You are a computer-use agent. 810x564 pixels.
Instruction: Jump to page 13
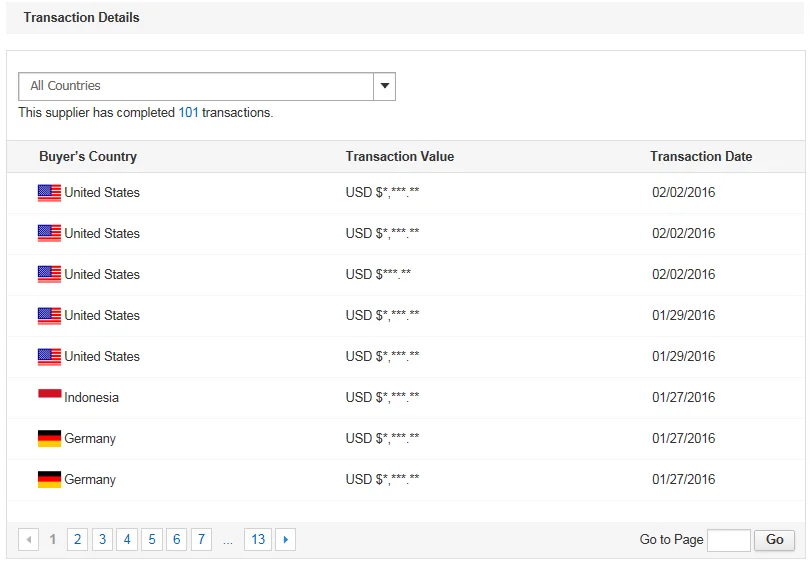click(258, 540)
